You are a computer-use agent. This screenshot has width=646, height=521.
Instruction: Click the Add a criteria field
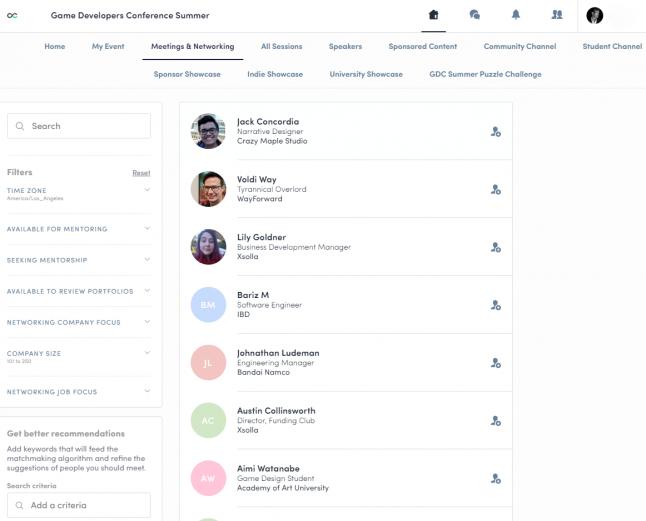79,505
